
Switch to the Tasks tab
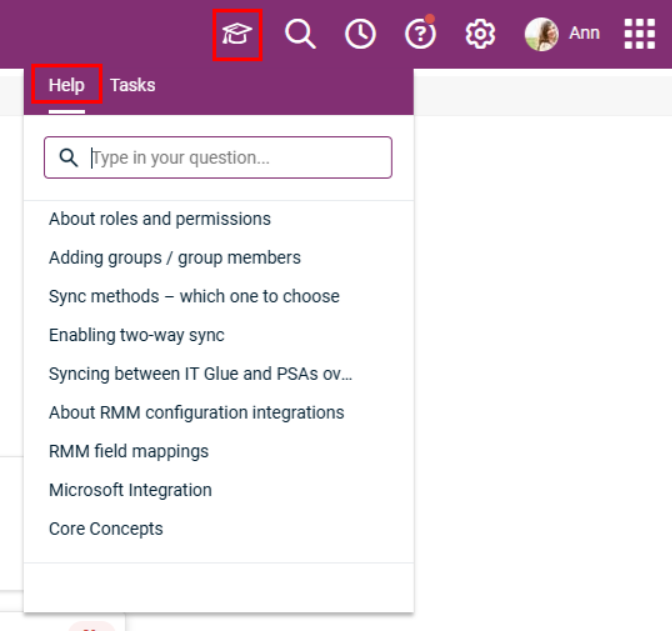(x=132, y=85)
